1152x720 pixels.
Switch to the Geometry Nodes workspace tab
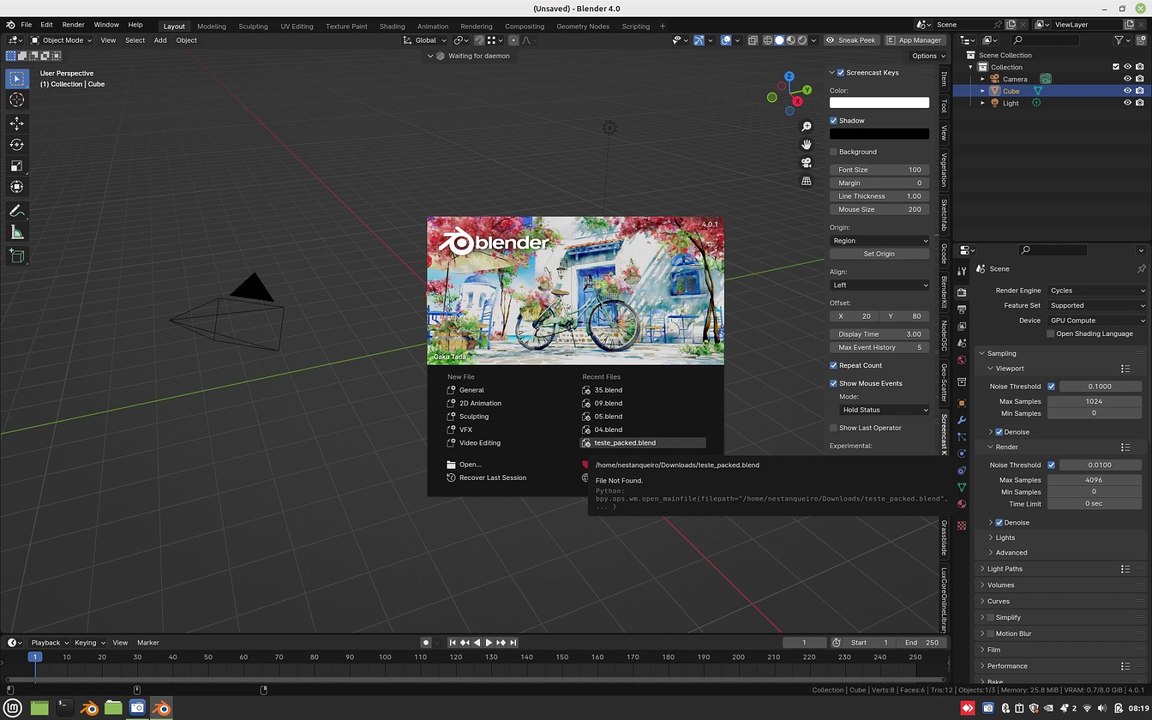(583, 26)
